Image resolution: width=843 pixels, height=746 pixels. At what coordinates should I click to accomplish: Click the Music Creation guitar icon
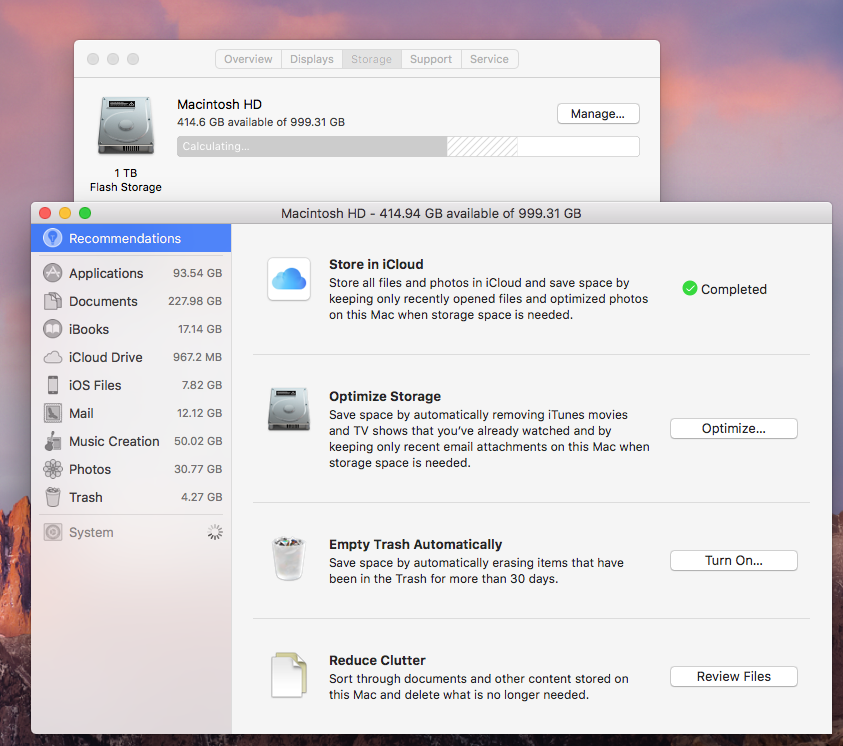pos(52,441)
